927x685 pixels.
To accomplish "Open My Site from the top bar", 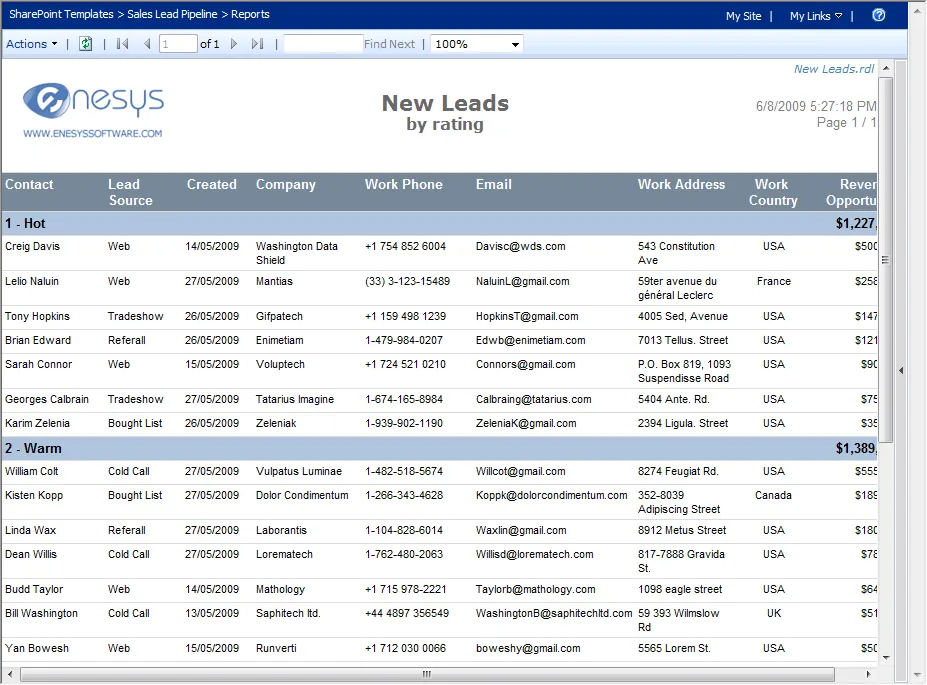I will (743, 16).
